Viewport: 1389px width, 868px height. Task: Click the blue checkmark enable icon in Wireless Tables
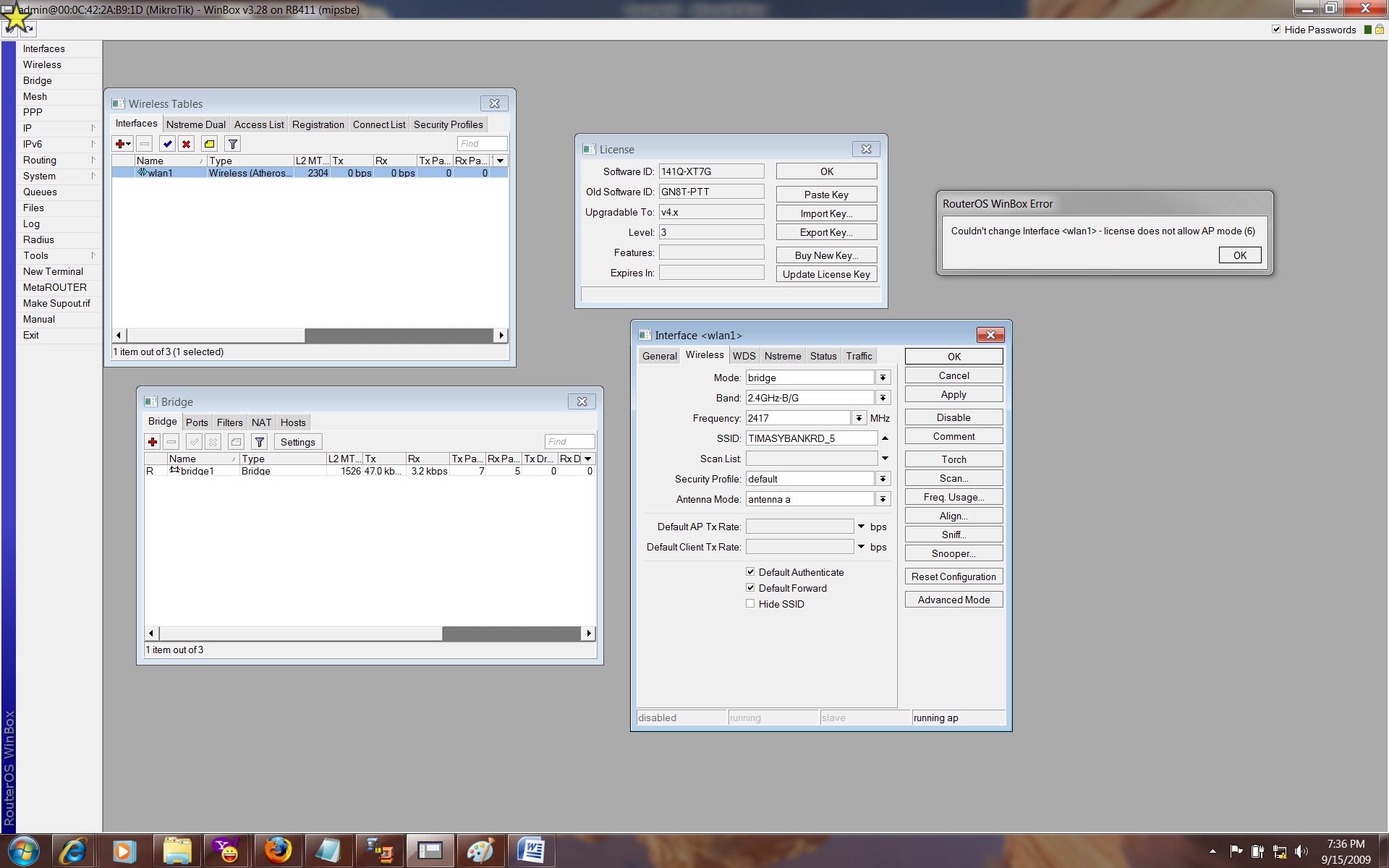tap(167, 144)
